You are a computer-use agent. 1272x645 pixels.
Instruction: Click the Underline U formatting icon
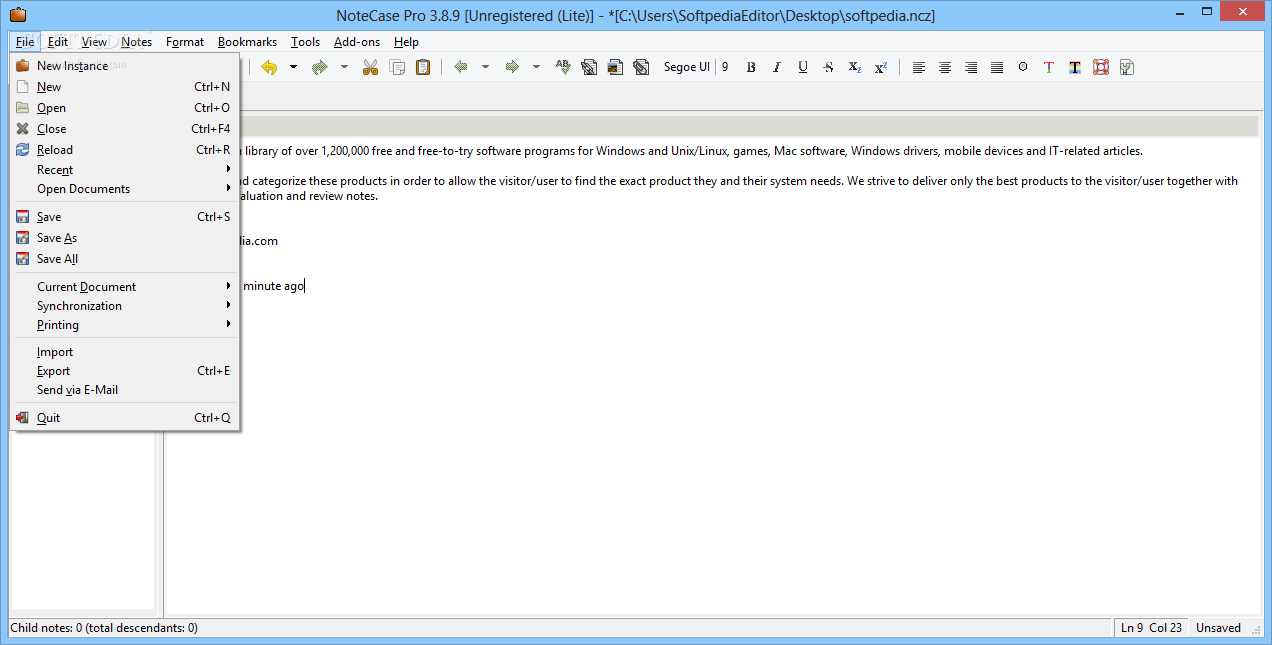tap(803, 67)
